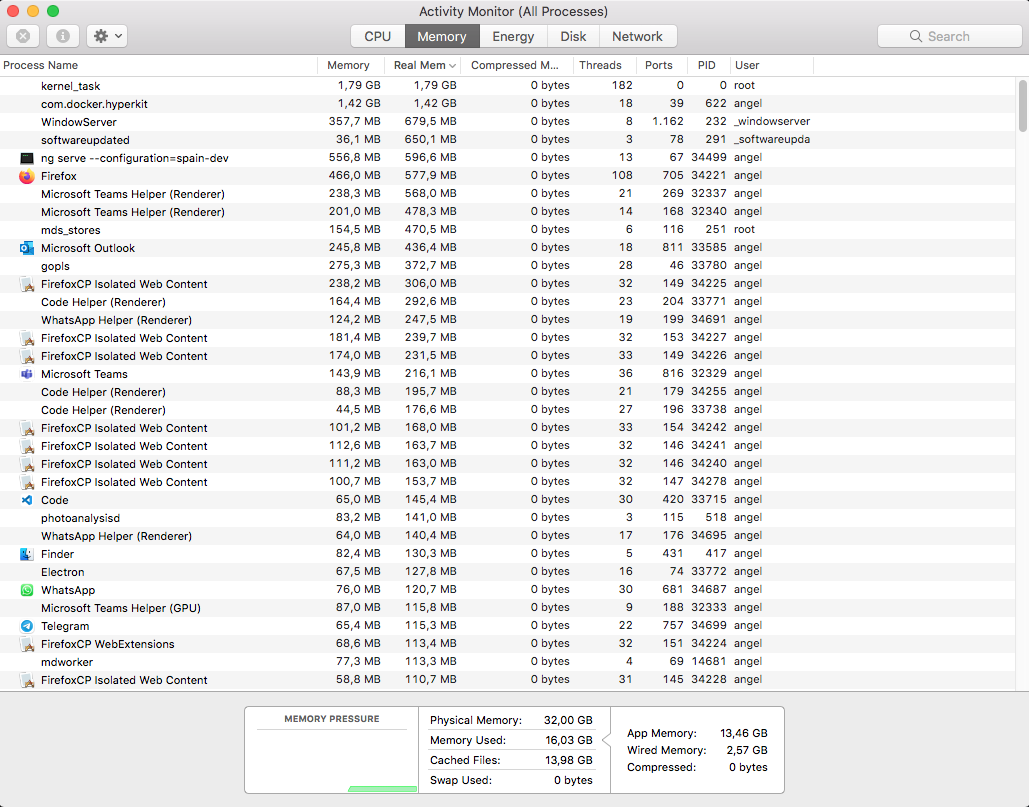Click the Visual Studio Code icon
The image size is (1029, 807).
27,500
